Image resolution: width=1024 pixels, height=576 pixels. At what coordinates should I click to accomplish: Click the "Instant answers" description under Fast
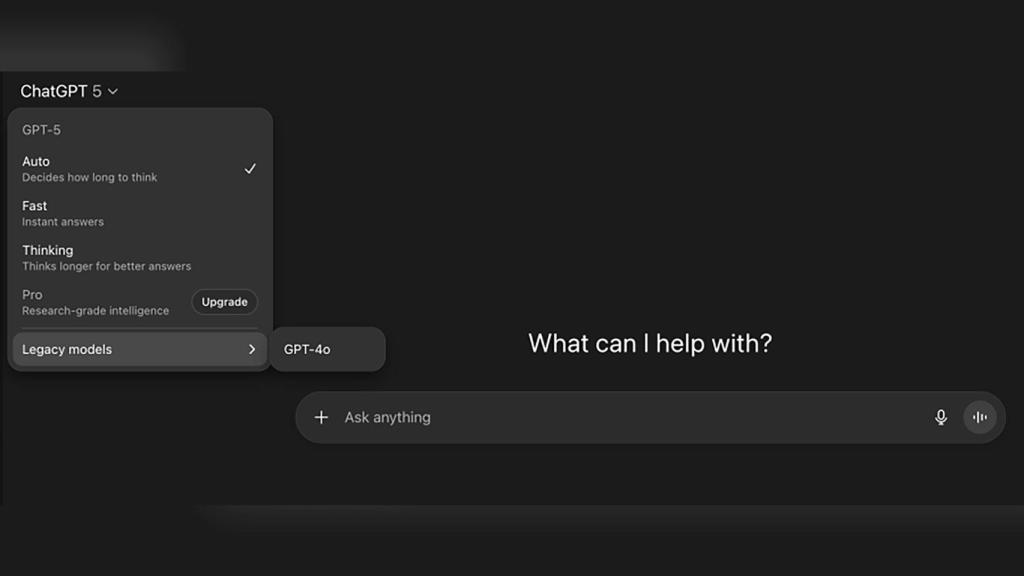[x=63, y=222]
